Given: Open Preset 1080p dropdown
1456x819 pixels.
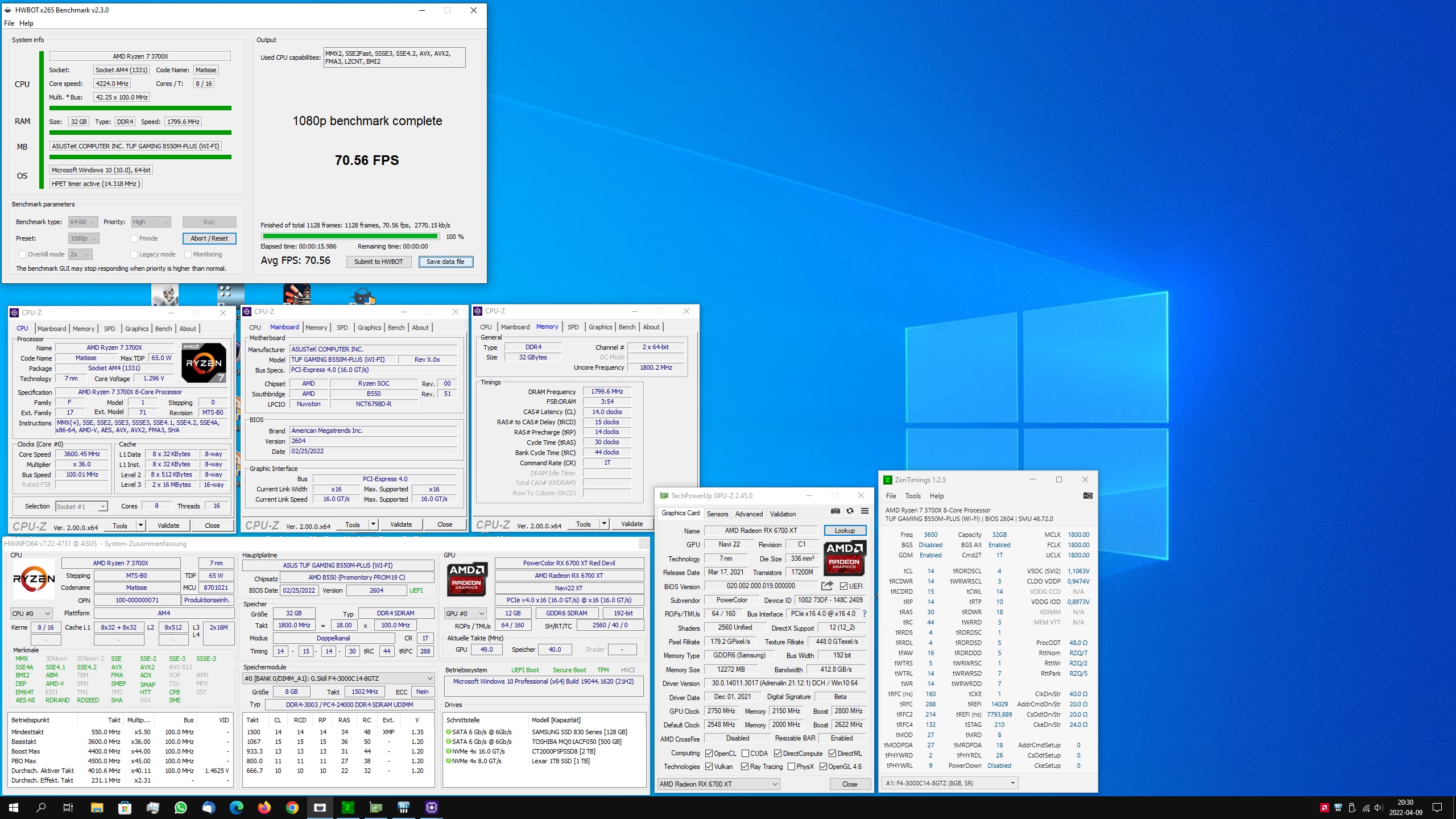Looking at the screenshot, I should (x=84, y=238).
